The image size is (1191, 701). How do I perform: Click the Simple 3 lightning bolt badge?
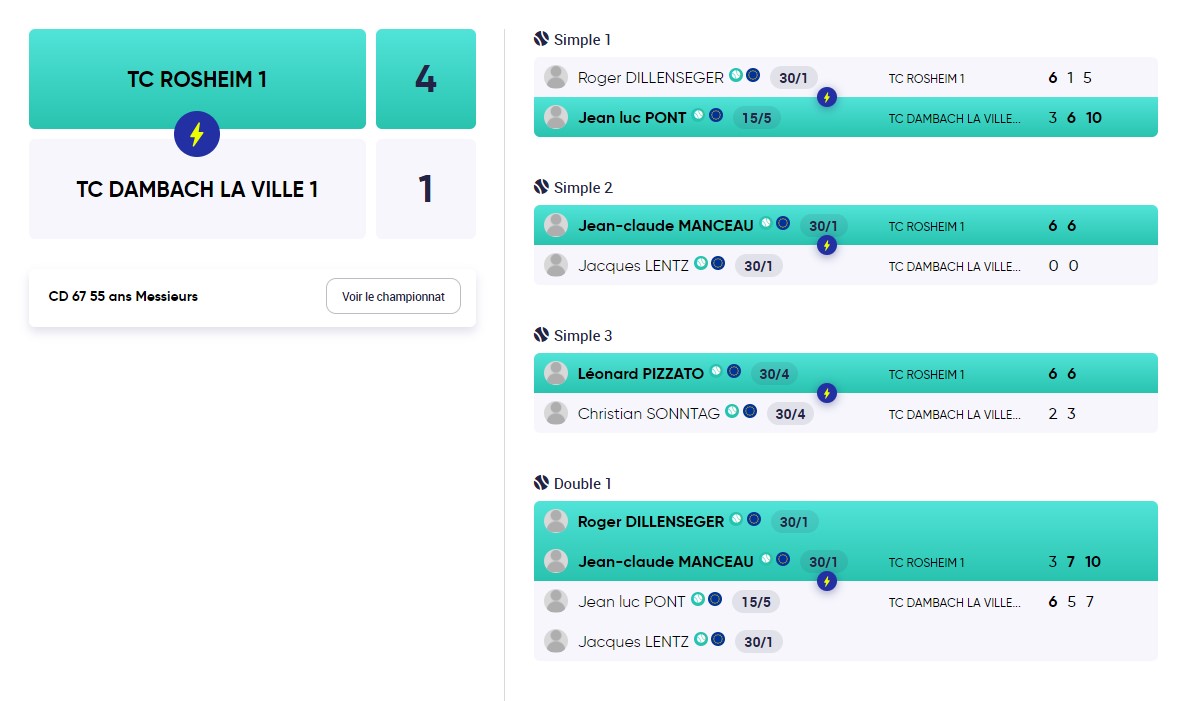click(826, 393)
